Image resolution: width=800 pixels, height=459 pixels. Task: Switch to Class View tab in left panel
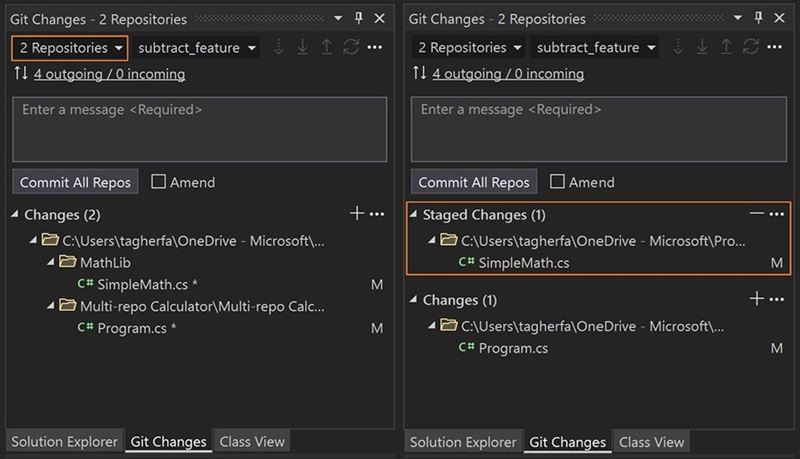[252, 442]
